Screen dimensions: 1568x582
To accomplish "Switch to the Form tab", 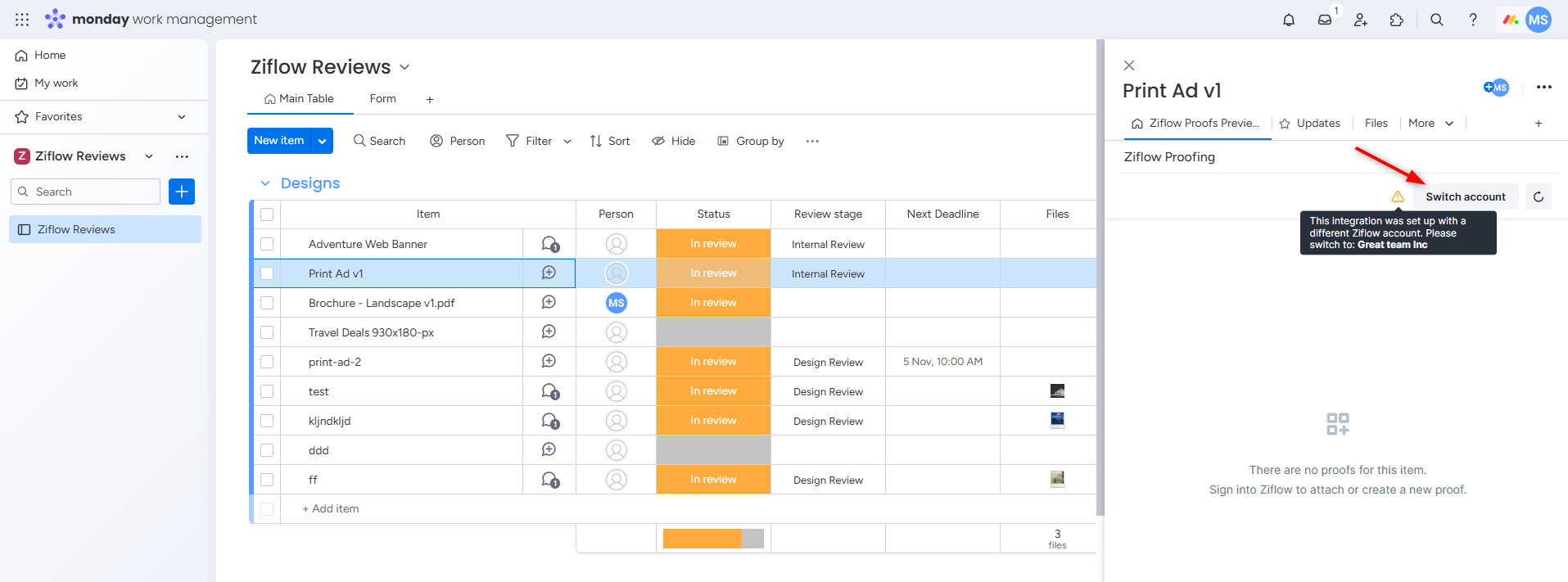I will pos(382,99).
